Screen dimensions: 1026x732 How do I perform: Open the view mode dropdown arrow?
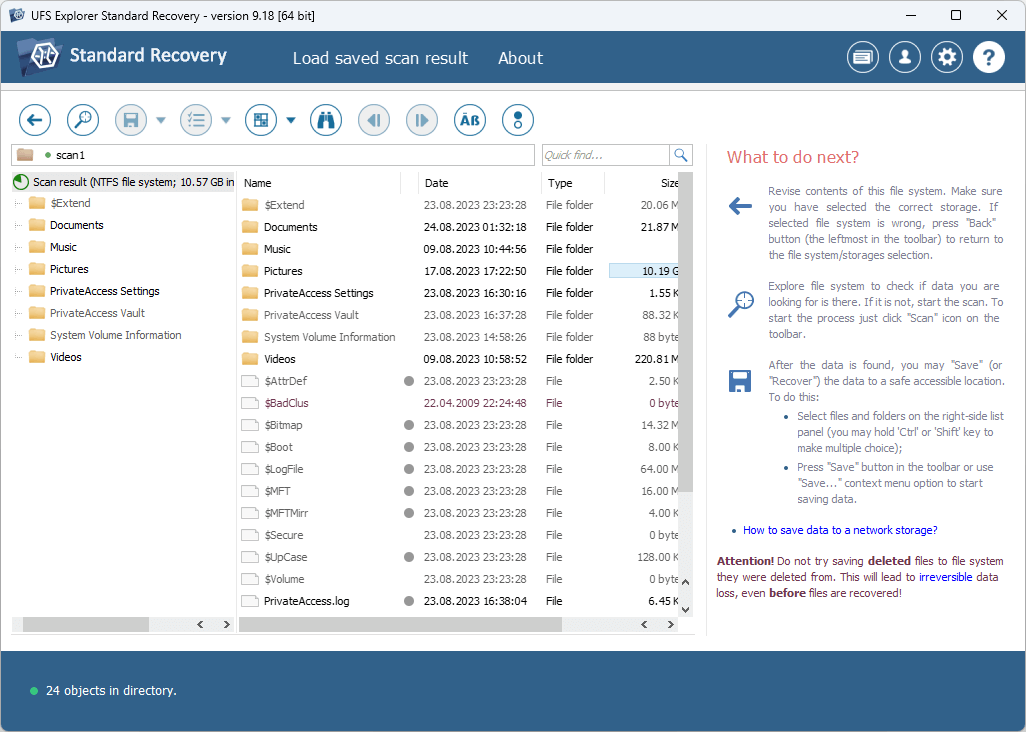tap(291, 120)
